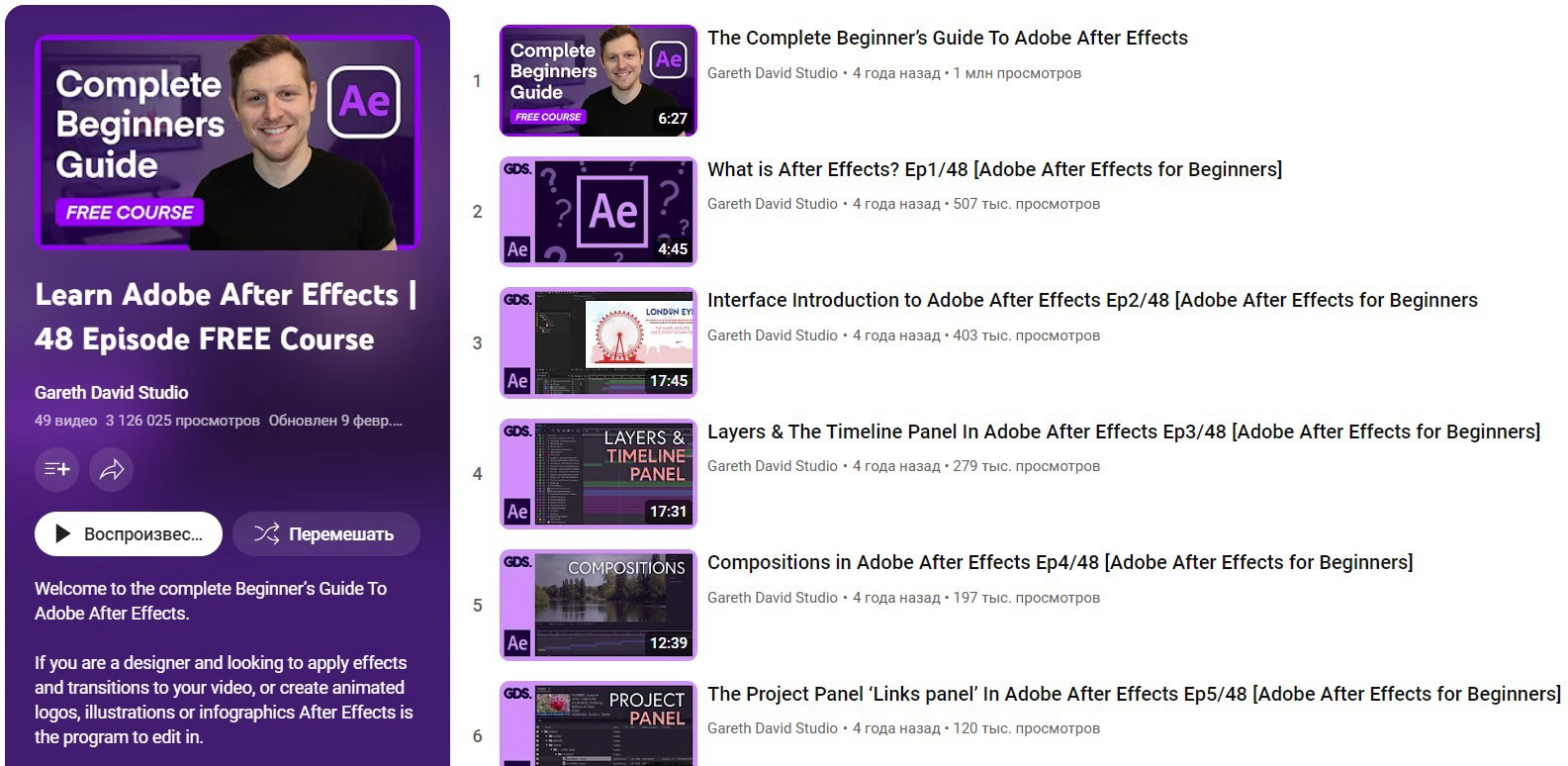
Task: Save playlist with the add-to-library icon
Action: (x=56, y=469)
